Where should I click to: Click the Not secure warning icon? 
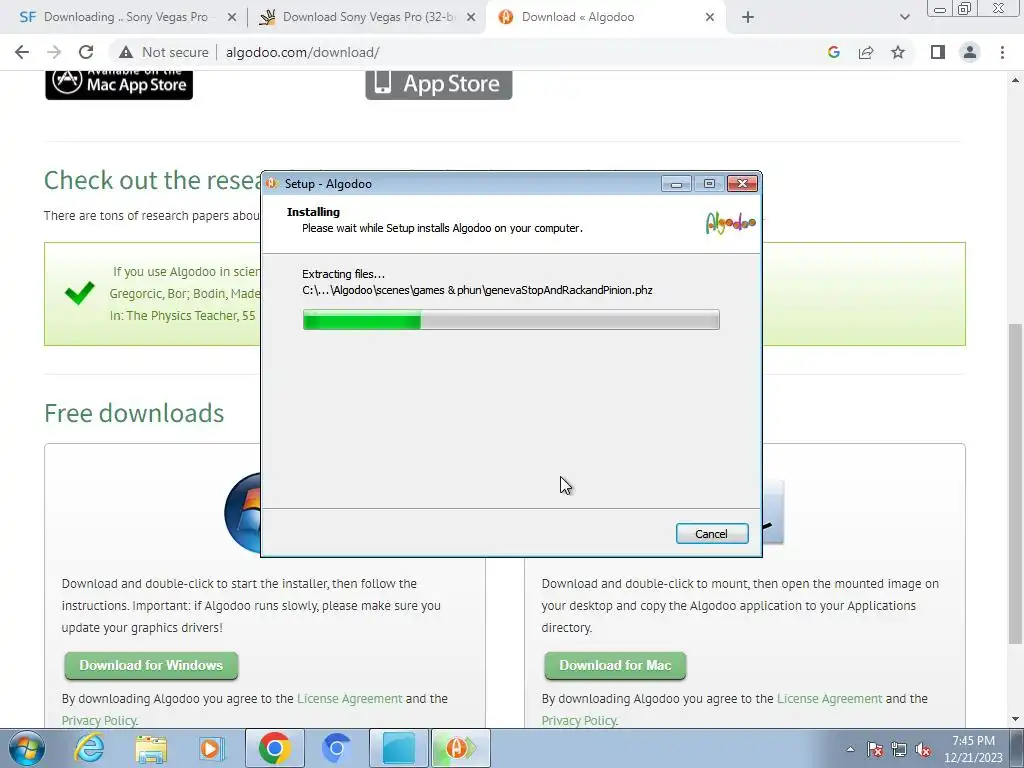(x=126, y=52)
